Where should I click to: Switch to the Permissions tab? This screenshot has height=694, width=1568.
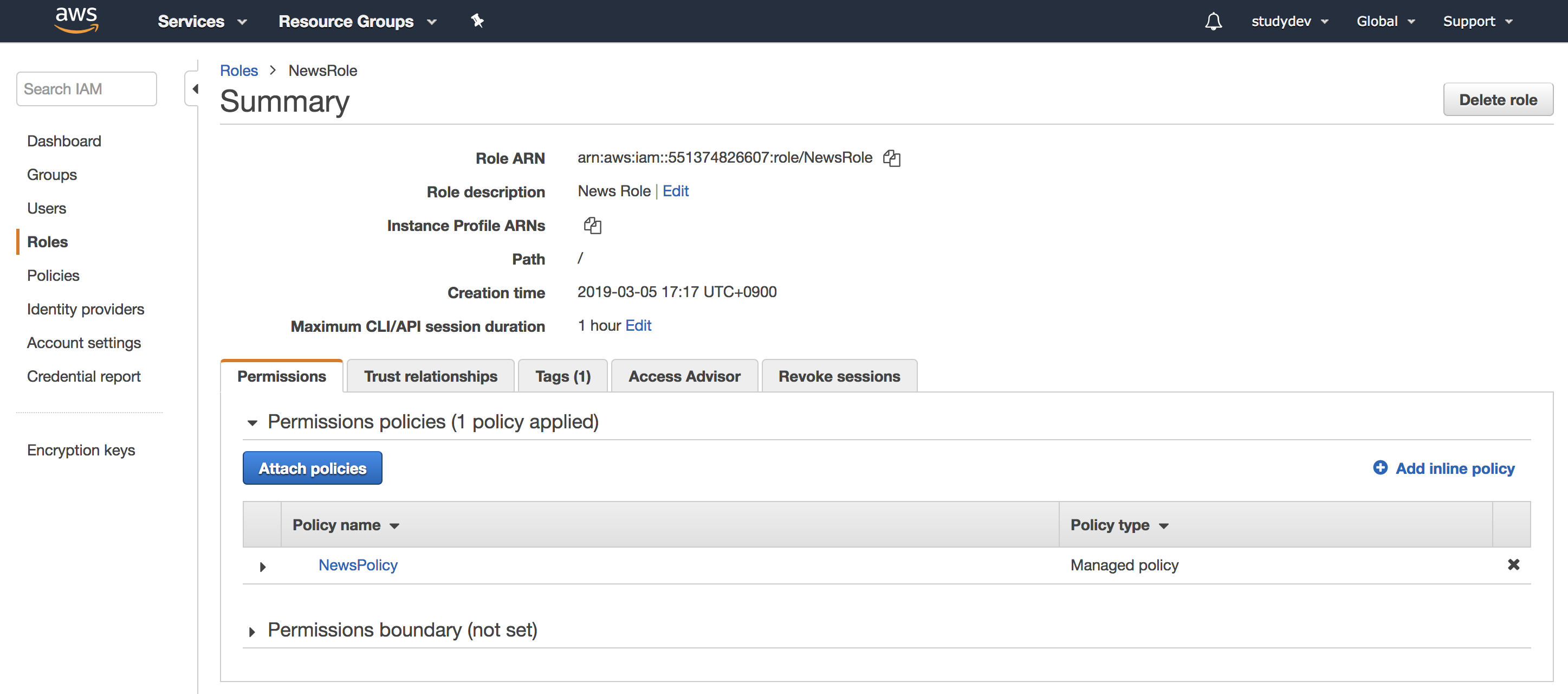click(x=282, y=376)
